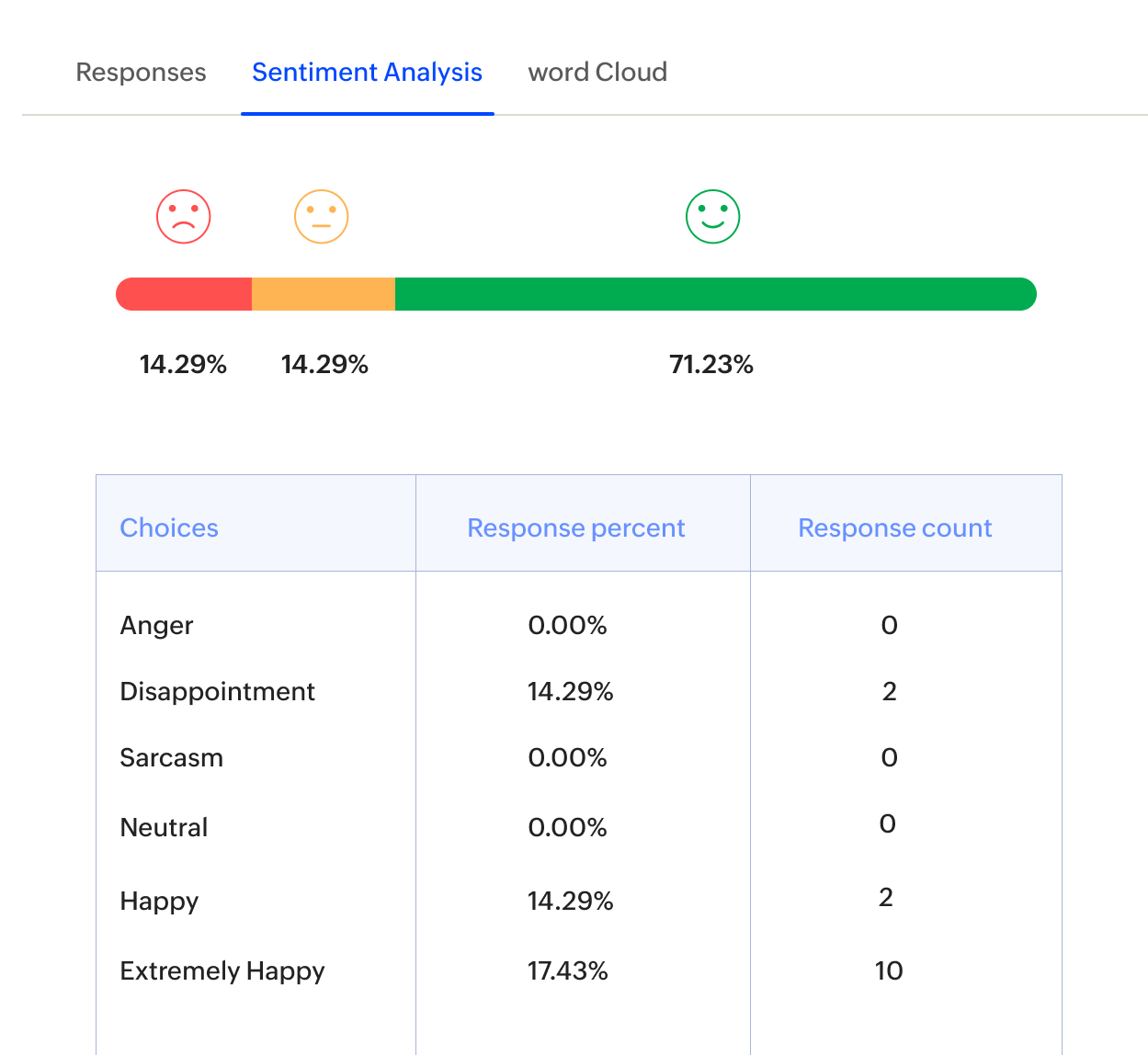The image size is (1148, 1055).
Task: Select the Sentiment Analysis tab
Action: [367, 72]
